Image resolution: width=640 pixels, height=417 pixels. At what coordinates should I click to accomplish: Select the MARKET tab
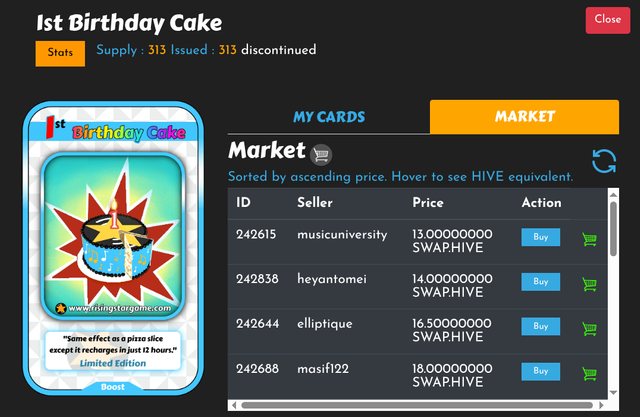coord(524,117)
